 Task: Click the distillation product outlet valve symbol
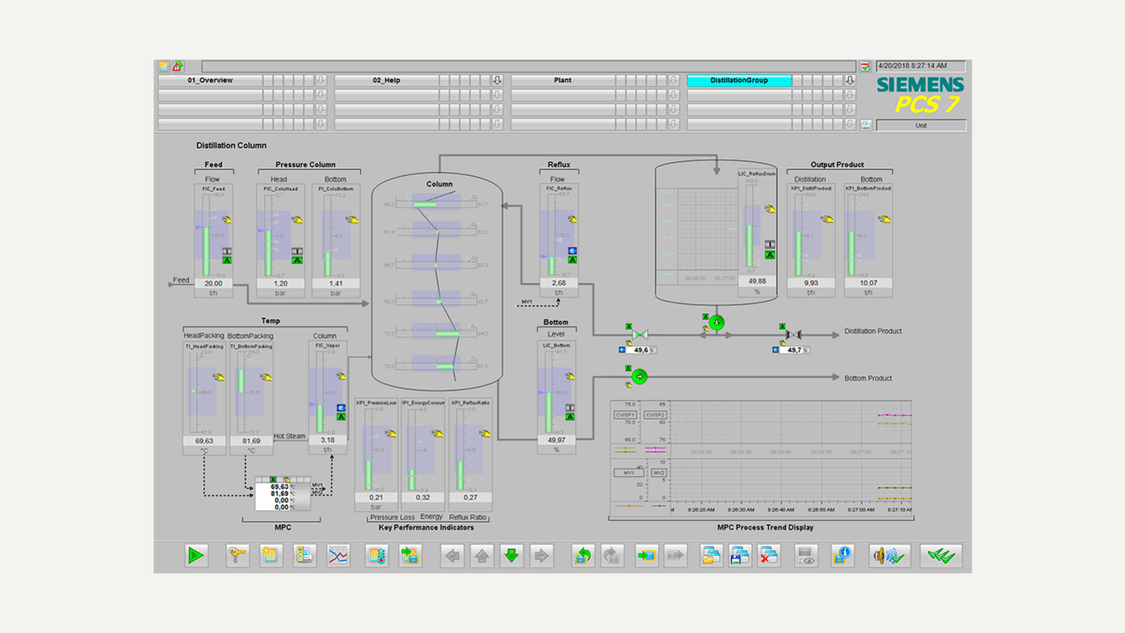pos(792,334)
